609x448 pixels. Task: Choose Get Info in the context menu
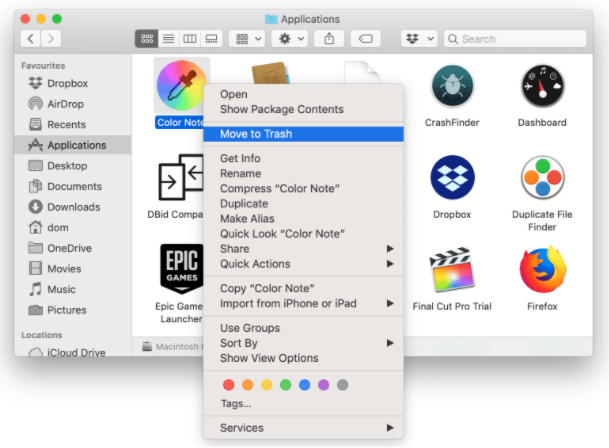(x=303, y=158)
